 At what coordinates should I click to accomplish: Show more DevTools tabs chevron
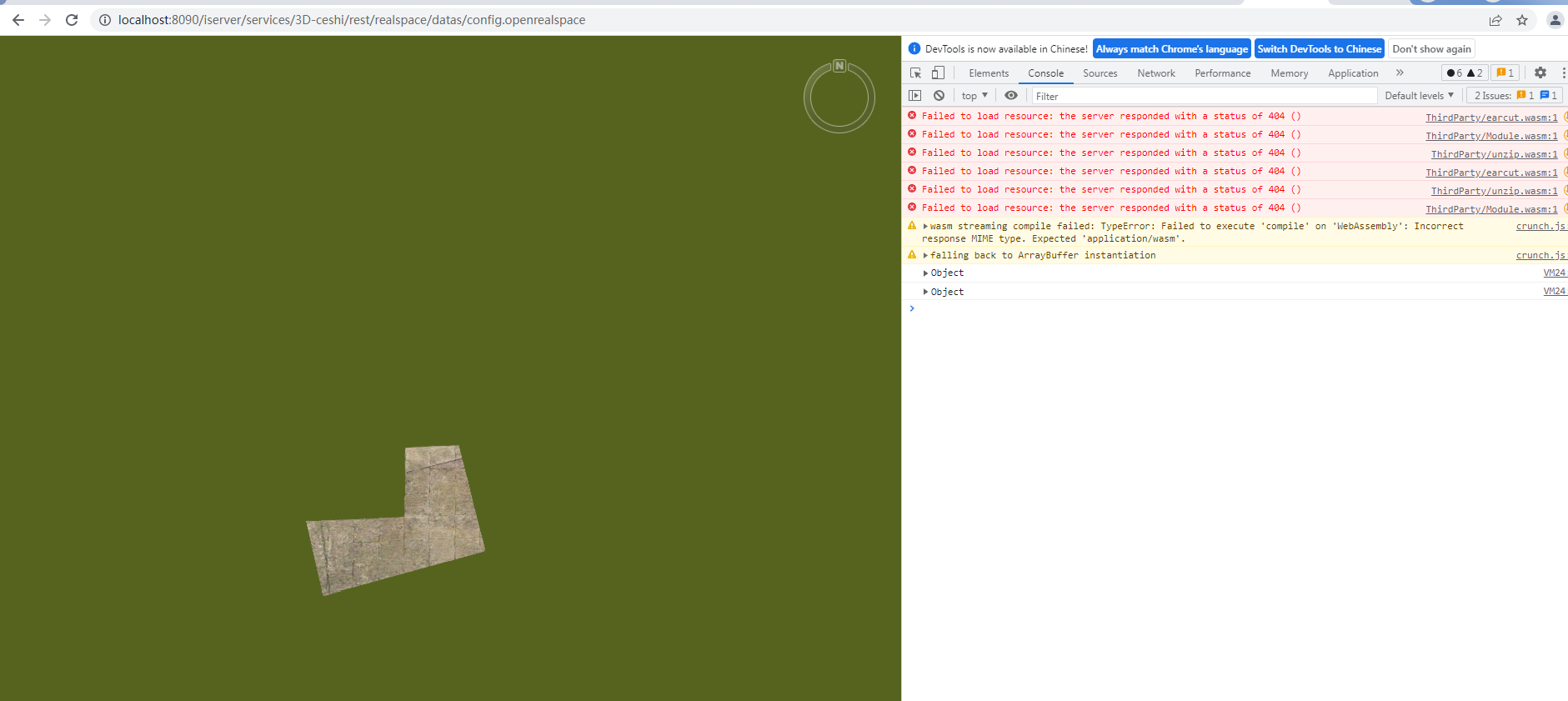[1400, 73]
